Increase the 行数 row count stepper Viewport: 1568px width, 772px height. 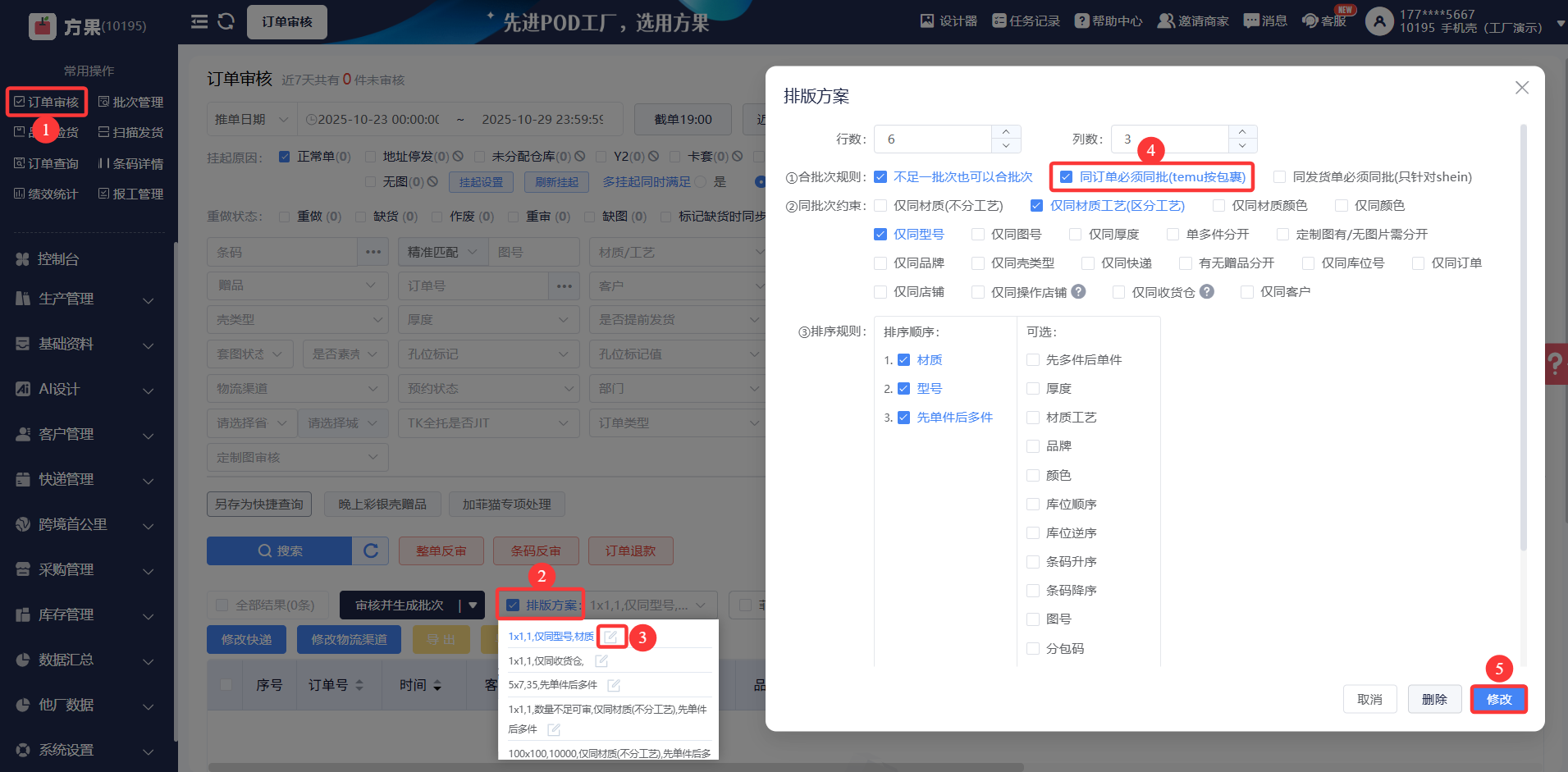point(1006,132)
